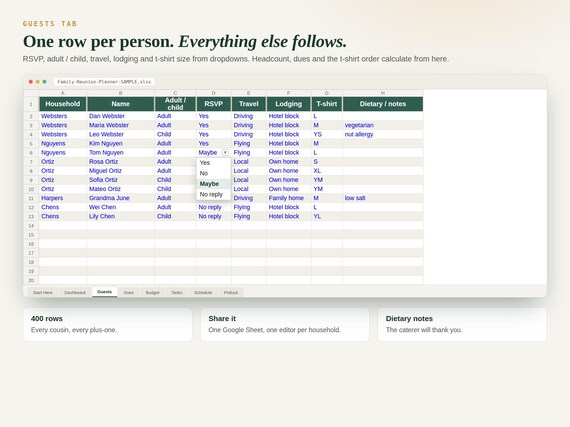Open the Dues sheet tab
The width and height of the screenshot is (570, 427).
(129, 292)
